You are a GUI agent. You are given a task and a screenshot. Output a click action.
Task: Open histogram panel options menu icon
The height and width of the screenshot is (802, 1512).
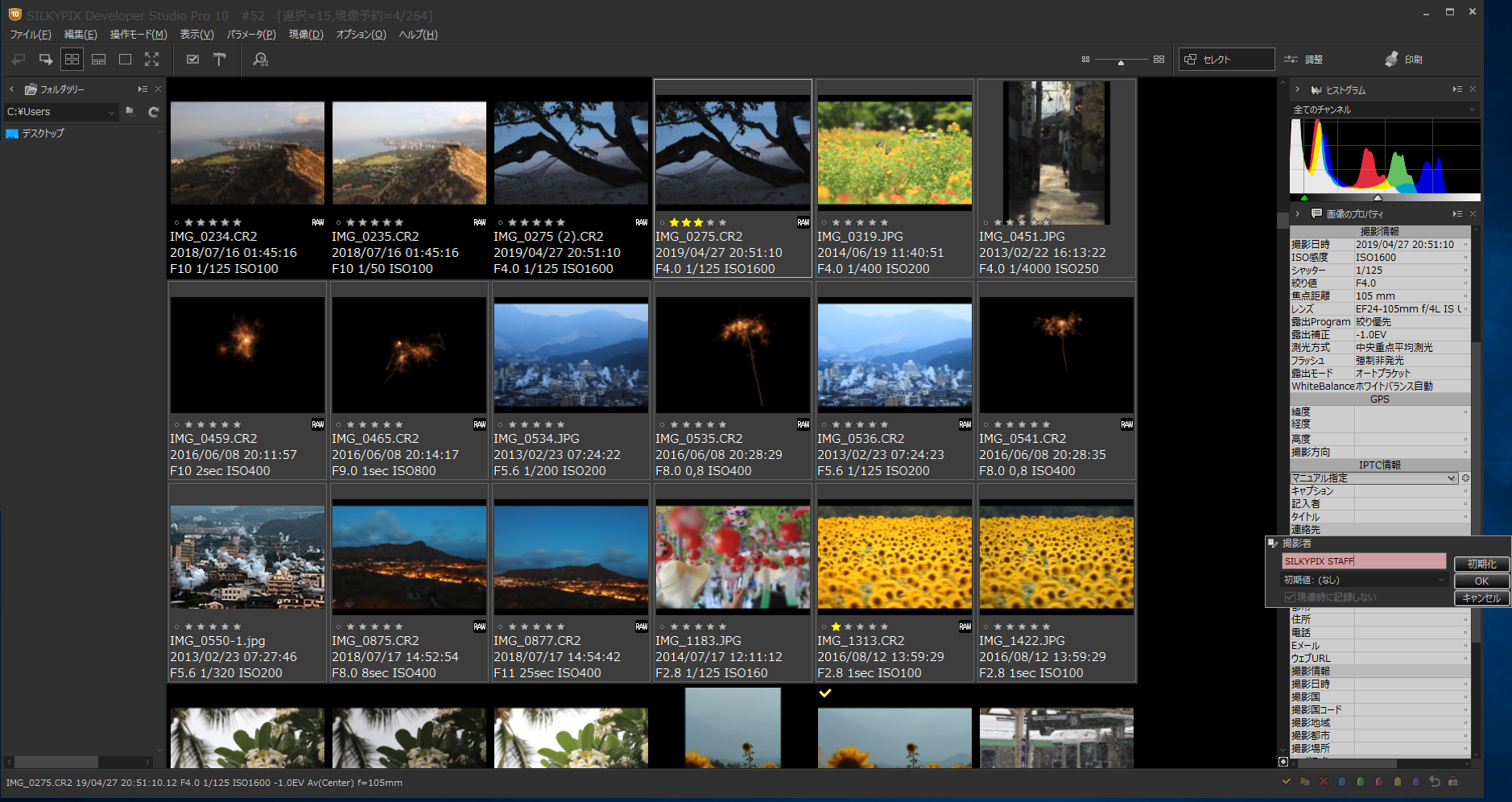click(1457, 89)
